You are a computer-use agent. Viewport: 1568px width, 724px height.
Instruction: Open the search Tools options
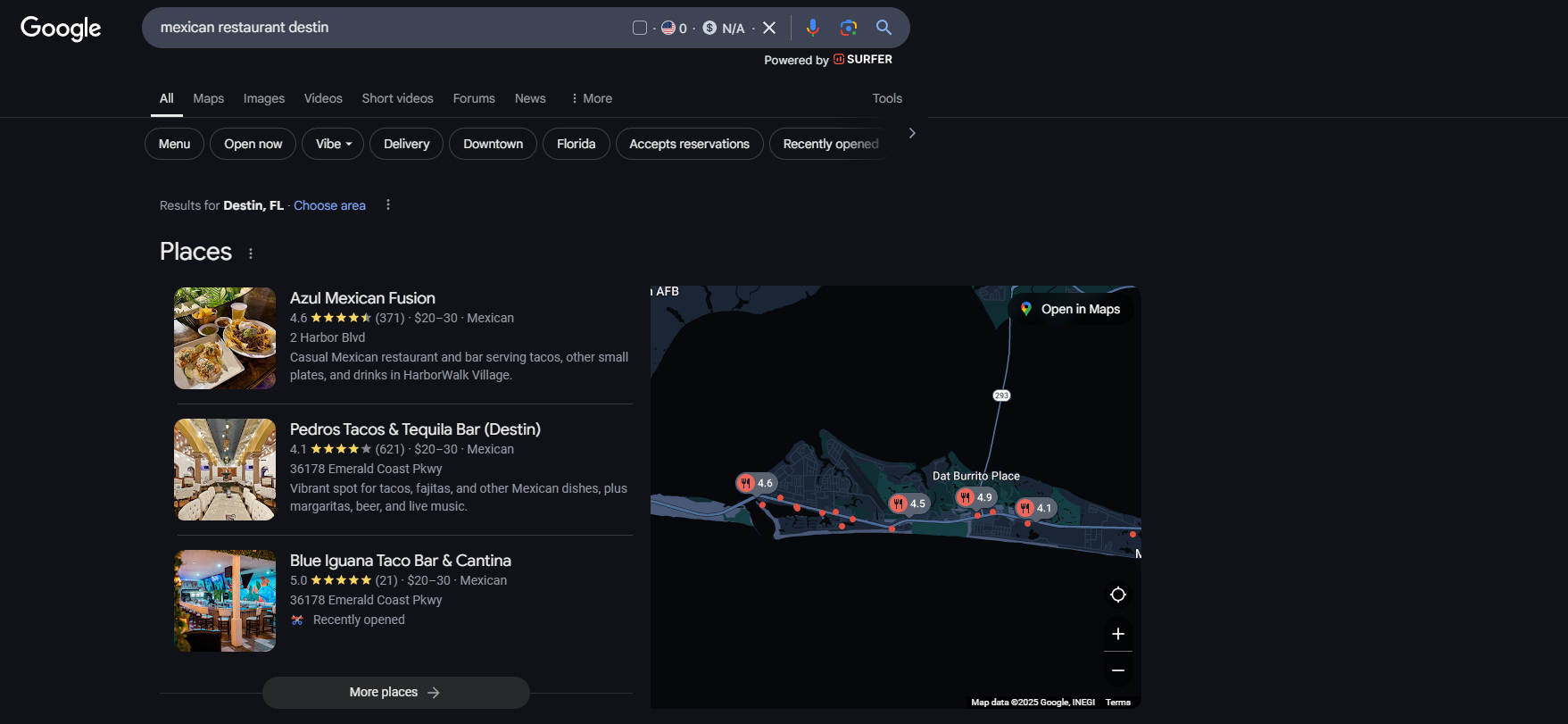(x=887, y=98)
